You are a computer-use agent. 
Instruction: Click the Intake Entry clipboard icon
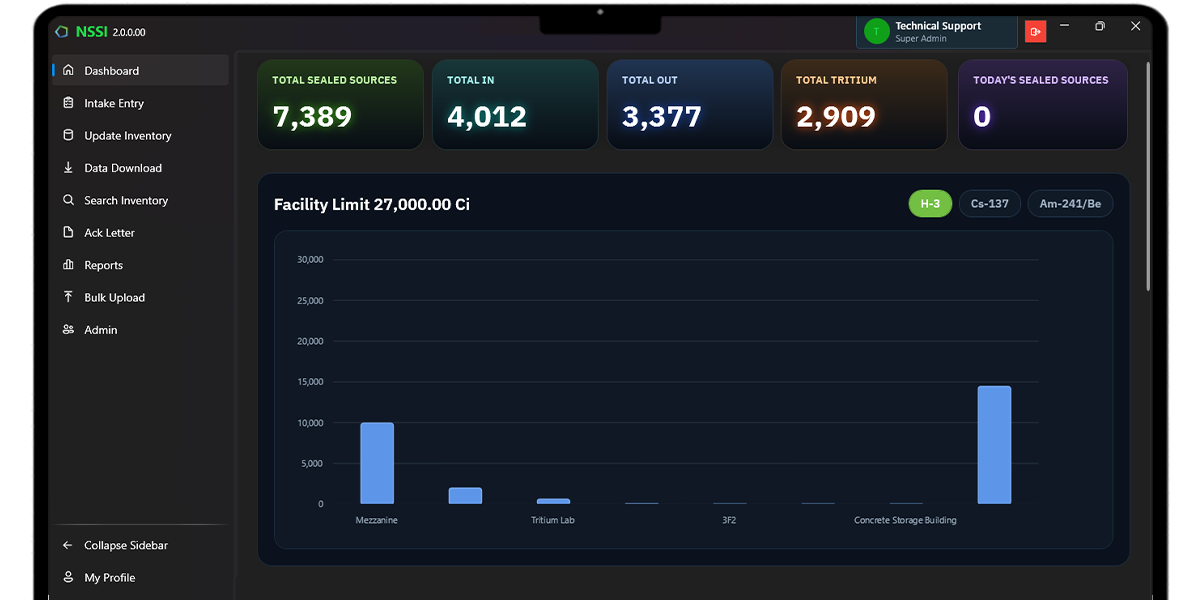68,103
